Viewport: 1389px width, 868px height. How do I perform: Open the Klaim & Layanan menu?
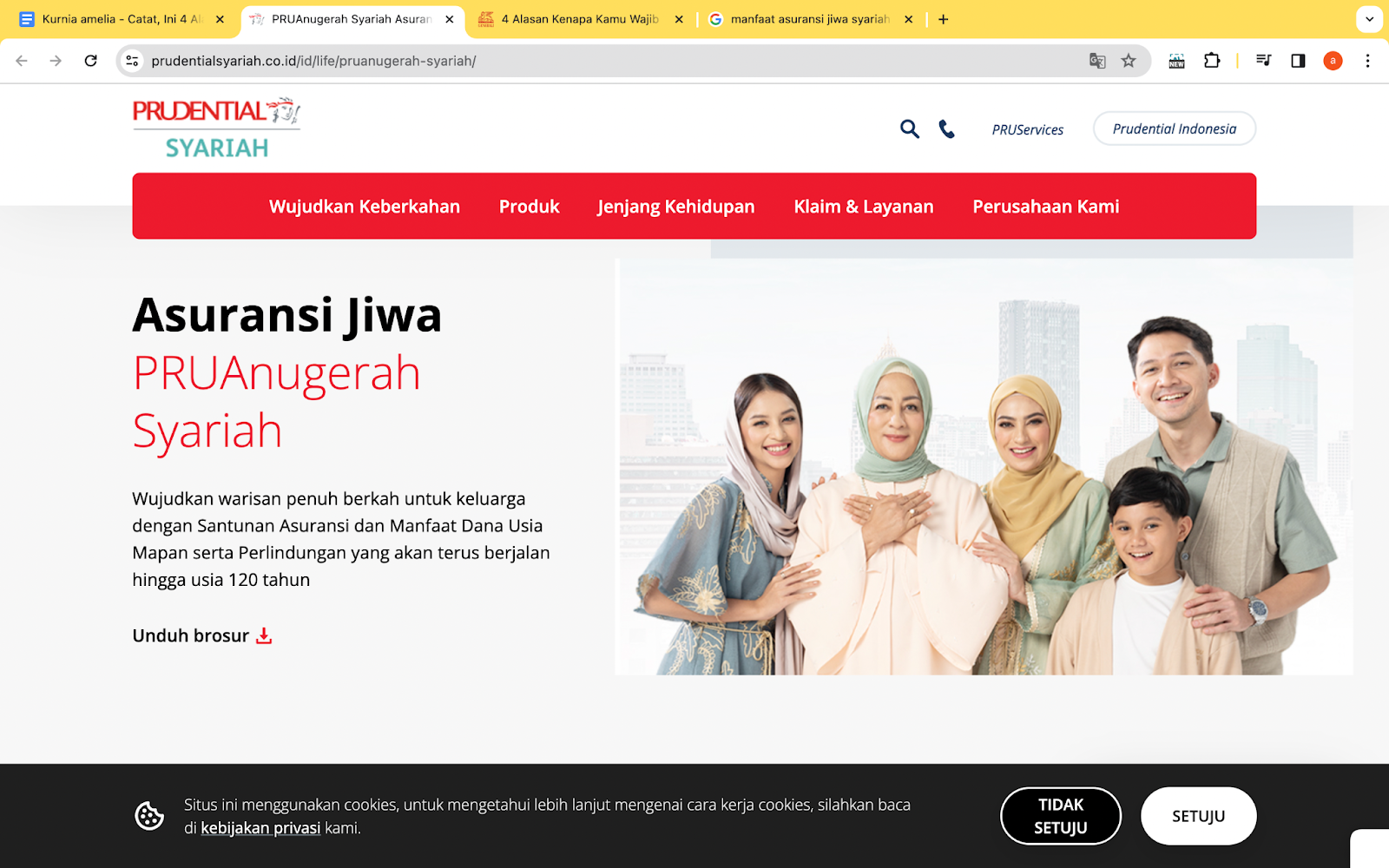click(x=864, y=207)
